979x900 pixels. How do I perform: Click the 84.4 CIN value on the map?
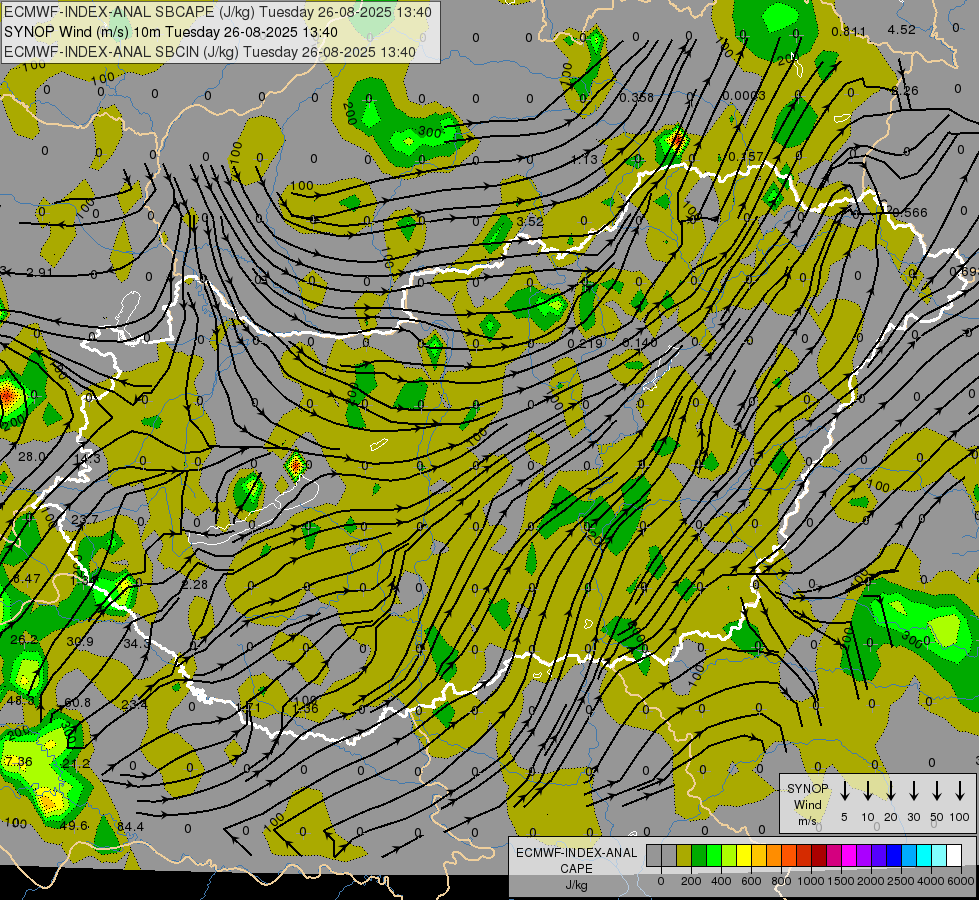(130, 827)
